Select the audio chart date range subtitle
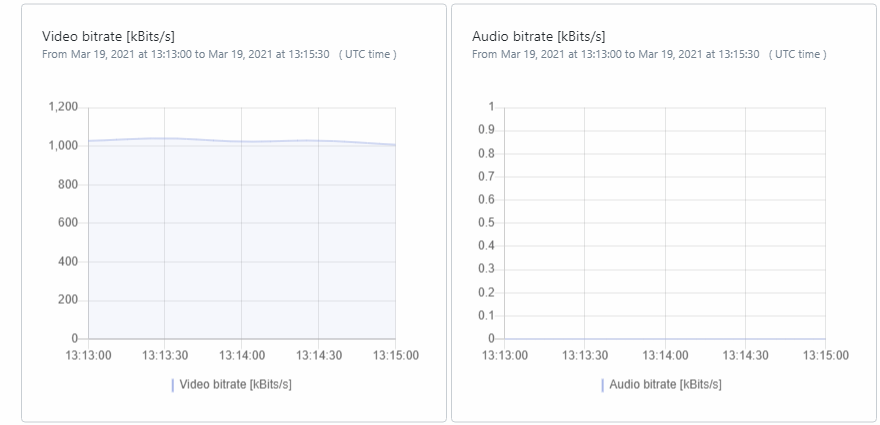Screen dimensions: 880x425 pyautogui.click(x=649, y=54)
